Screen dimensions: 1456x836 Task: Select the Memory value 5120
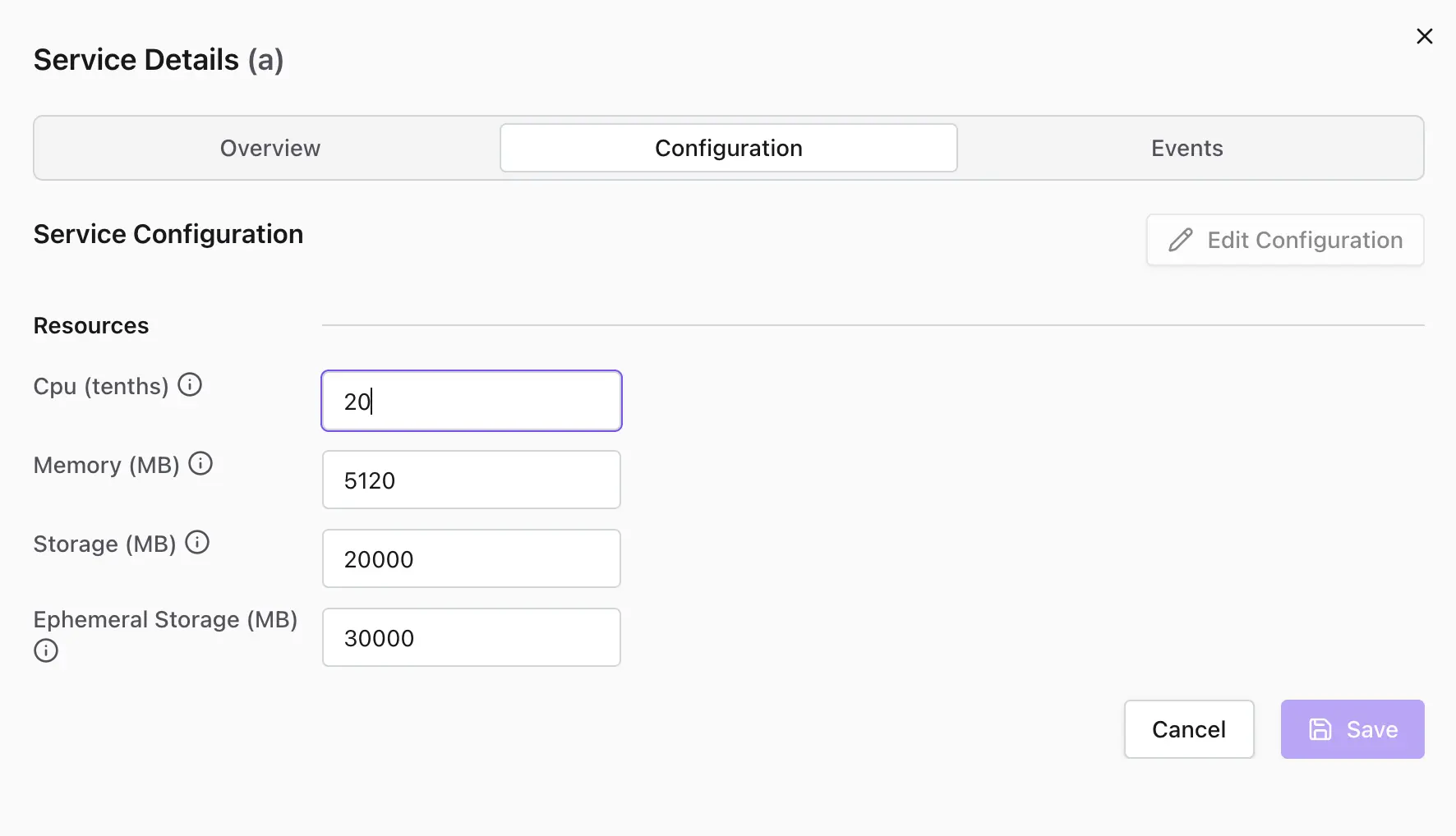pos(471,480)
